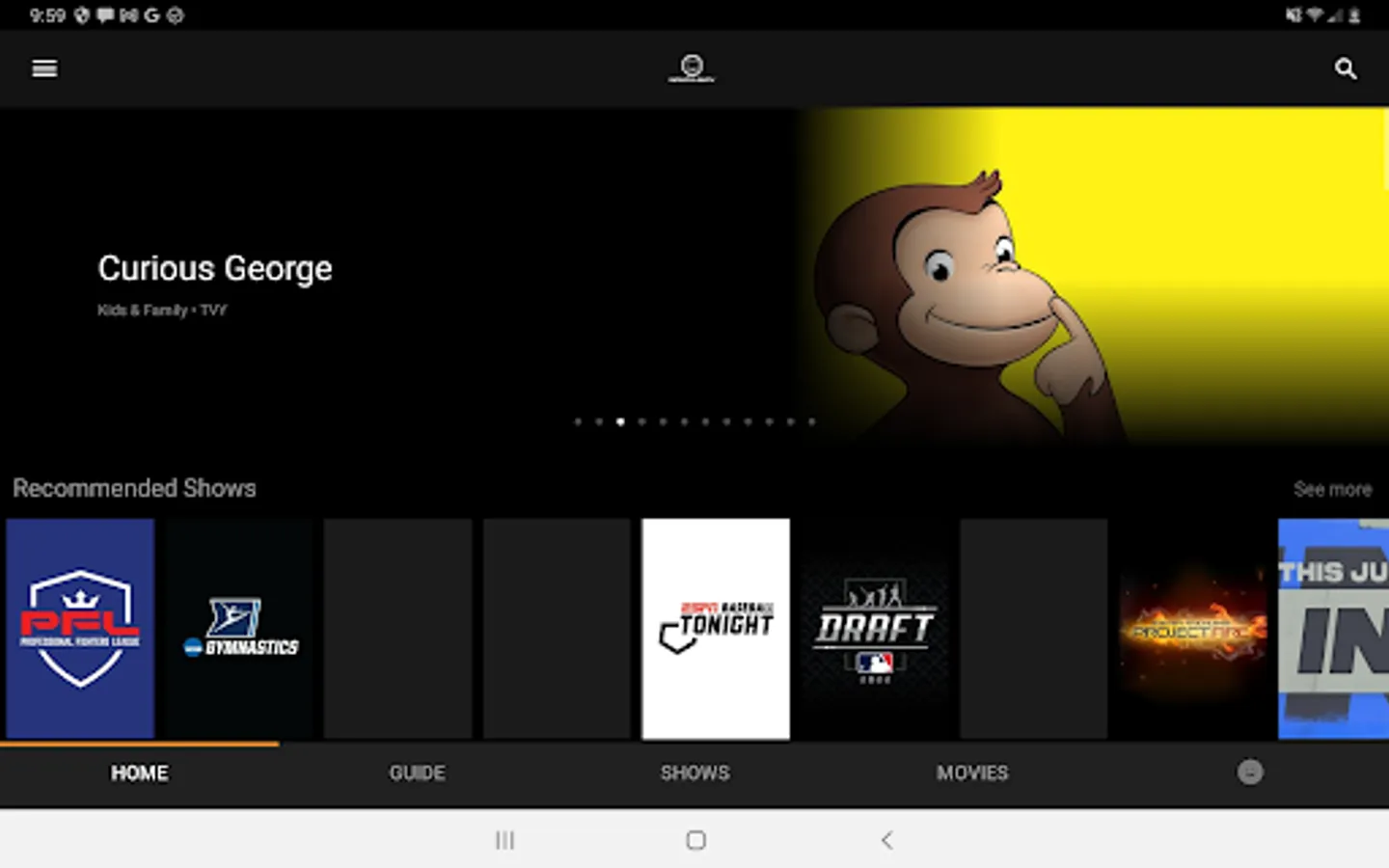This screenshot has height=868, width=1389.
Task: Open the hamburger navigation menu
Action: coord(44,68)
